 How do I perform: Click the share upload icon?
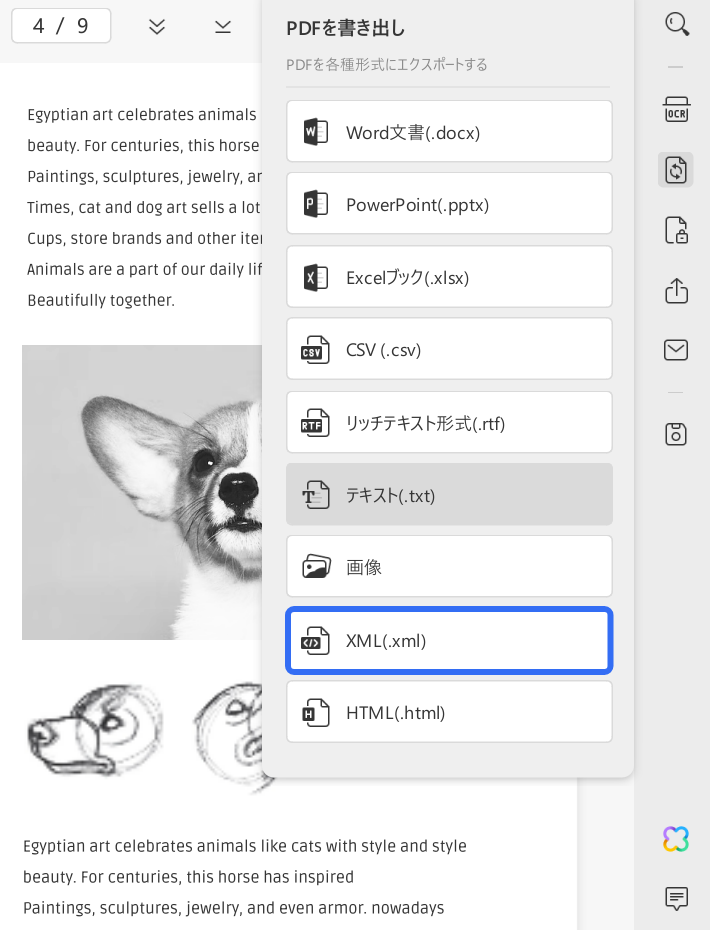(x=677, y=290)
